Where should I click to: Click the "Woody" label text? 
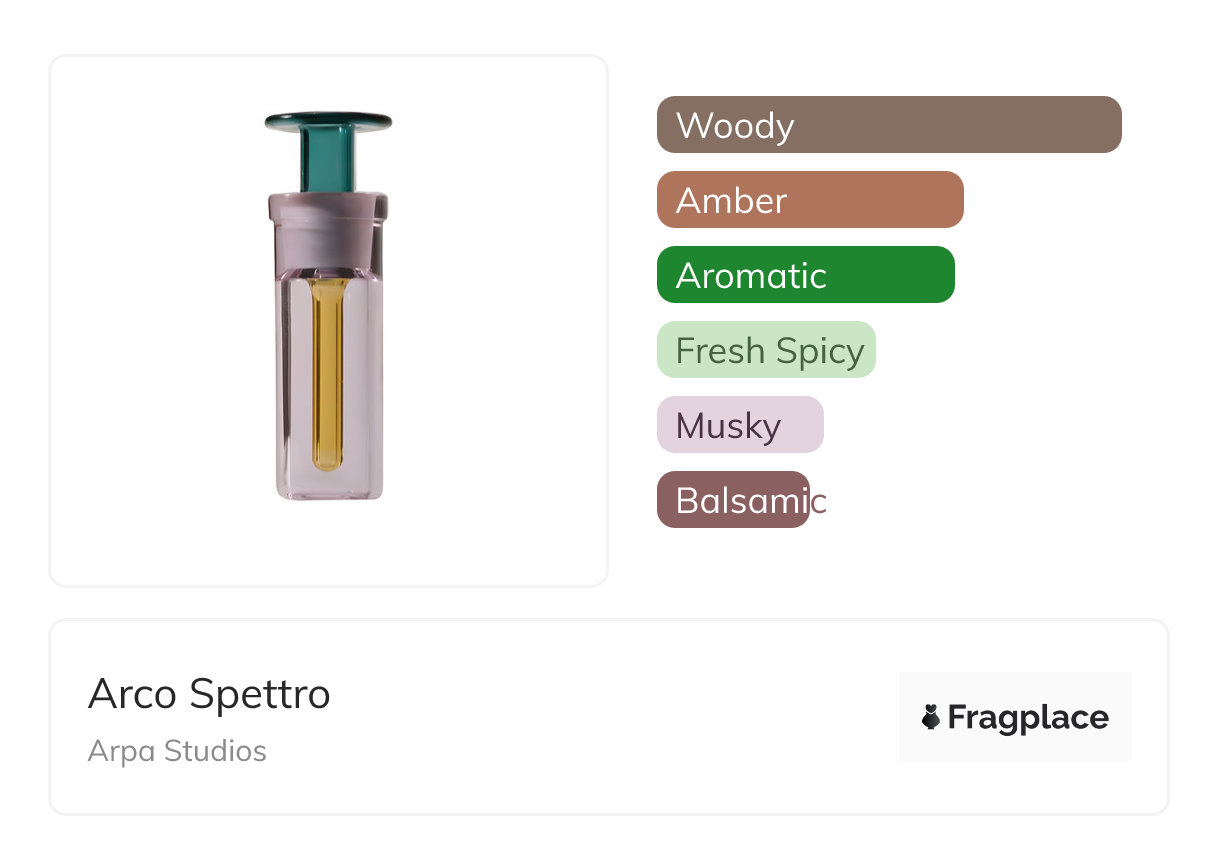[735, 126]
